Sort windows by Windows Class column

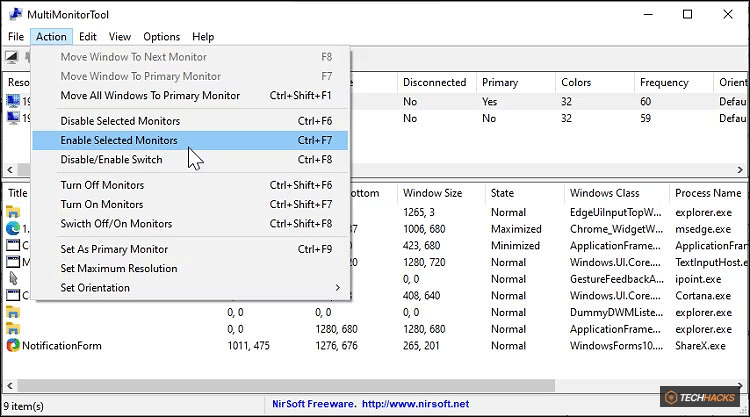tap(617, 193)
